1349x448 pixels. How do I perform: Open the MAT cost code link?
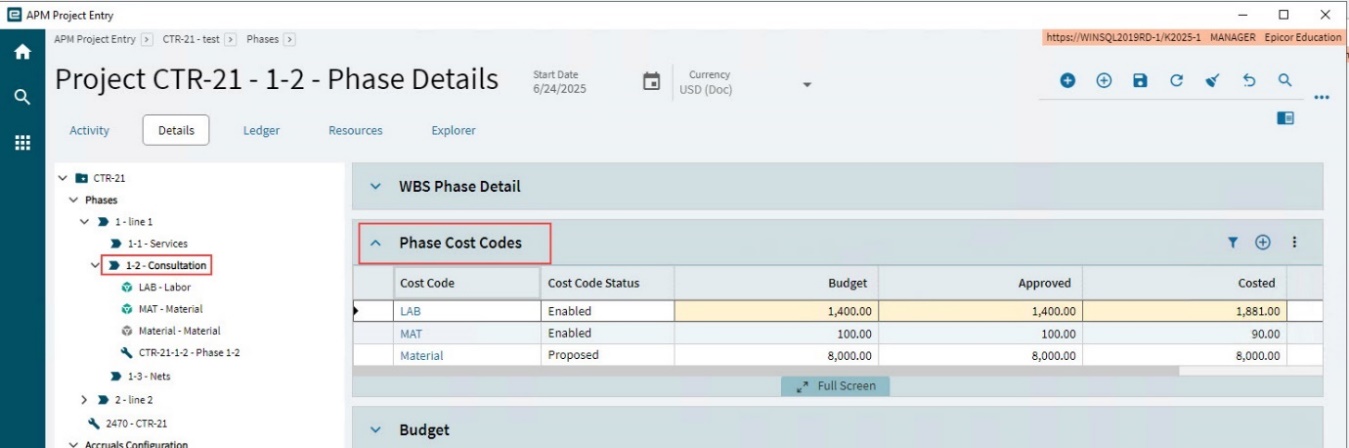(x=411, y=333)
